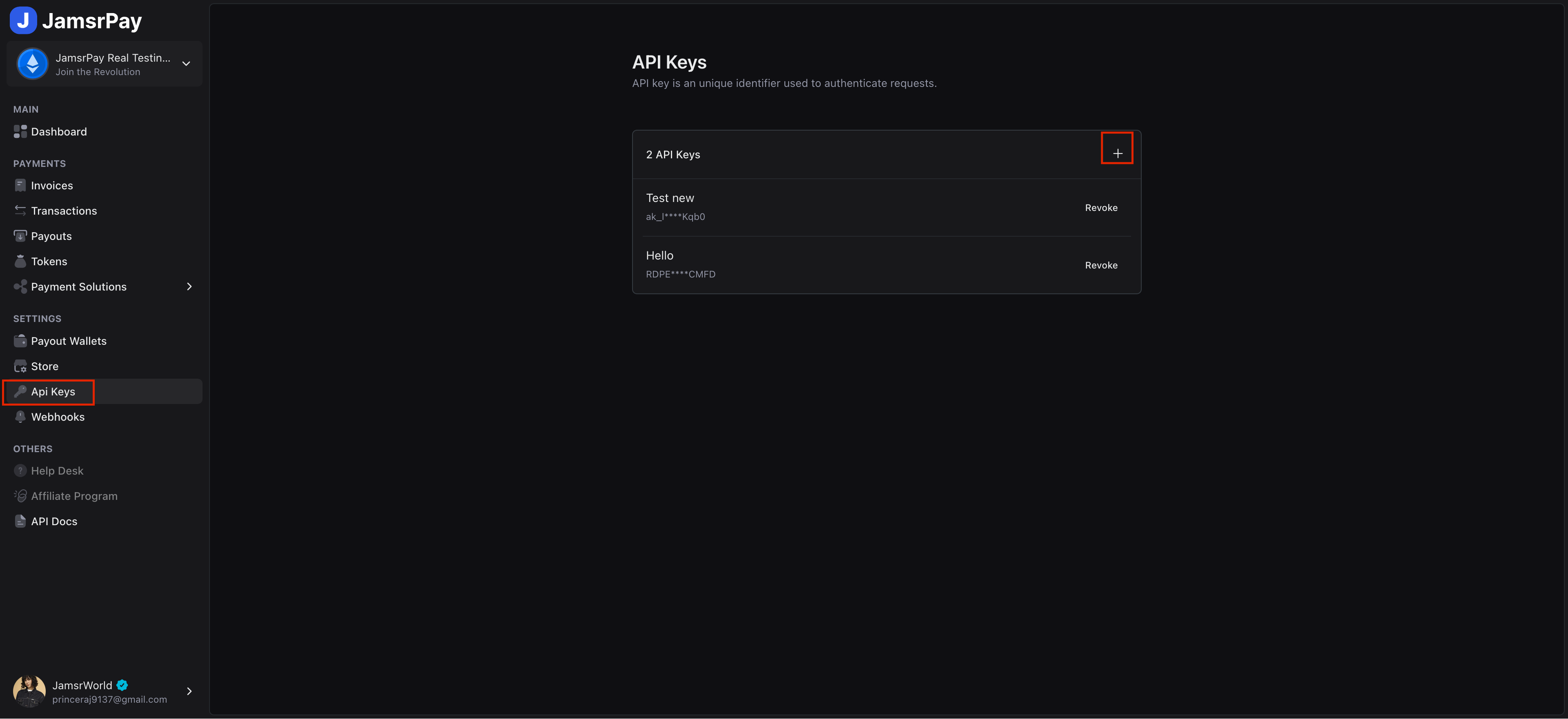
Task: Revoke the Test new API key
Action: coord(1101,207)
